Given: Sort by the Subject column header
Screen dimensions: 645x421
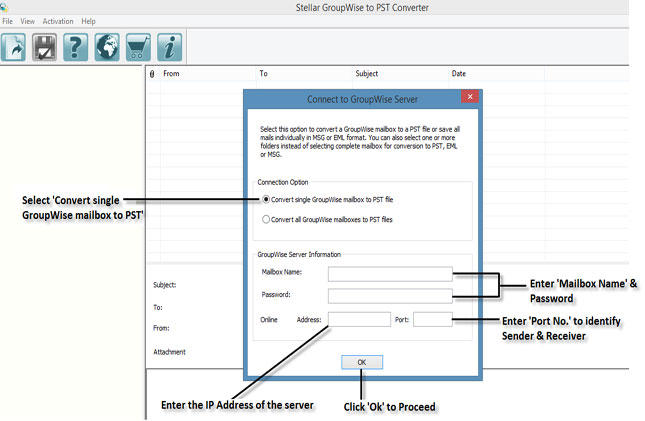Looking at the screenshot, I should click(367, 74).
